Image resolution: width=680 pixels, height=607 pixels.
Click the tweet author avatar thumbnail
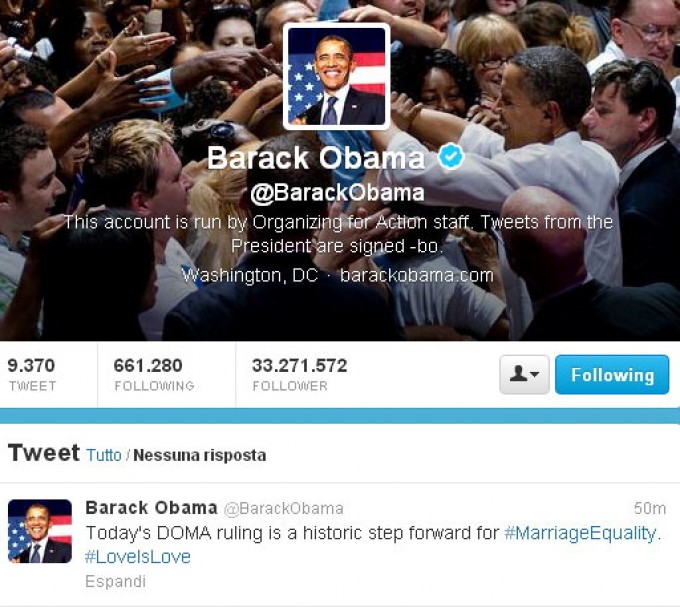[x=40, y=531]
